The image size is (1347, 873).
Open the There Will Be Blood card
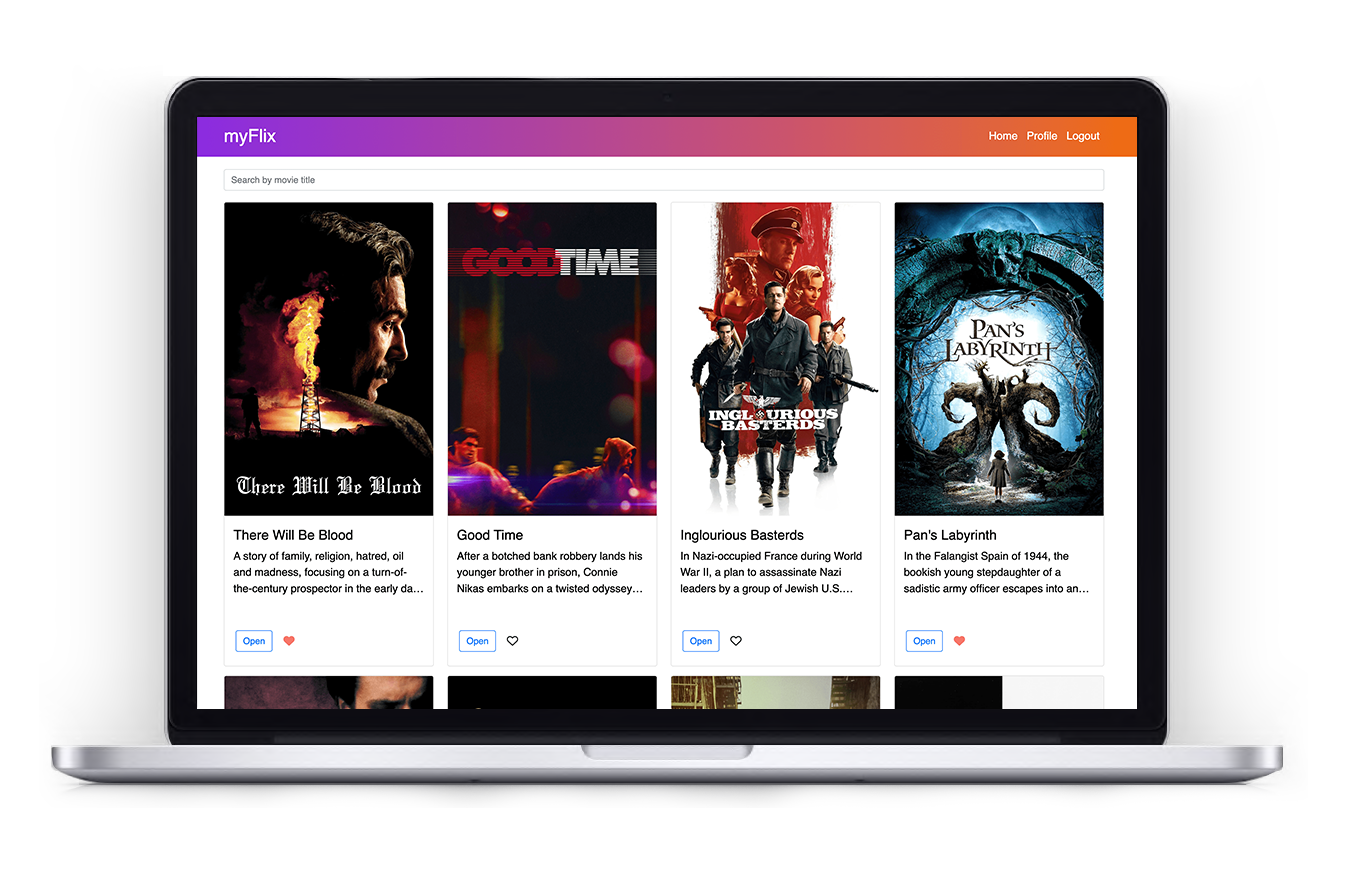[254, 641]
